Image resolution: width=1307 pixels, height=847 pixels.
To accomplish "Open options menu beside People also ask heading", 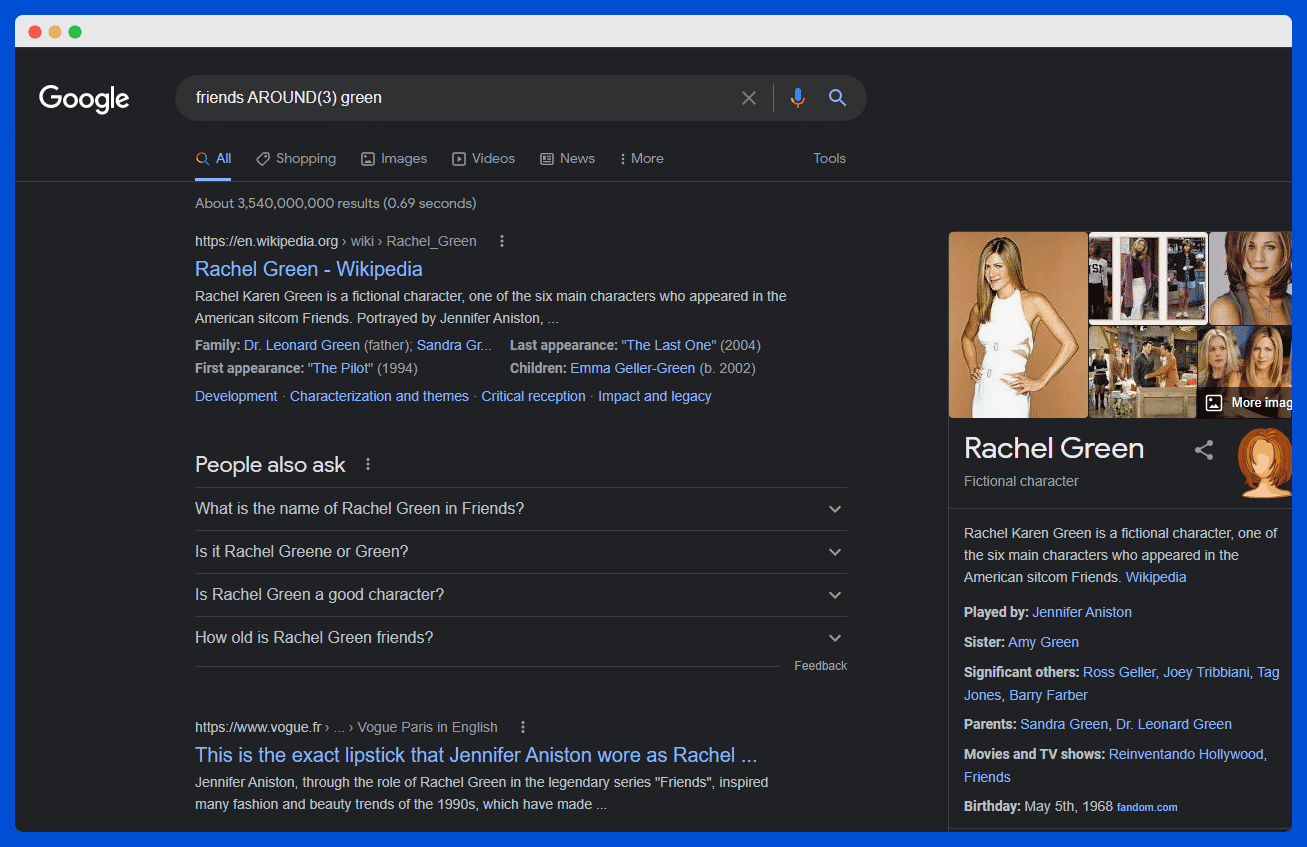I will pos(368,464).
